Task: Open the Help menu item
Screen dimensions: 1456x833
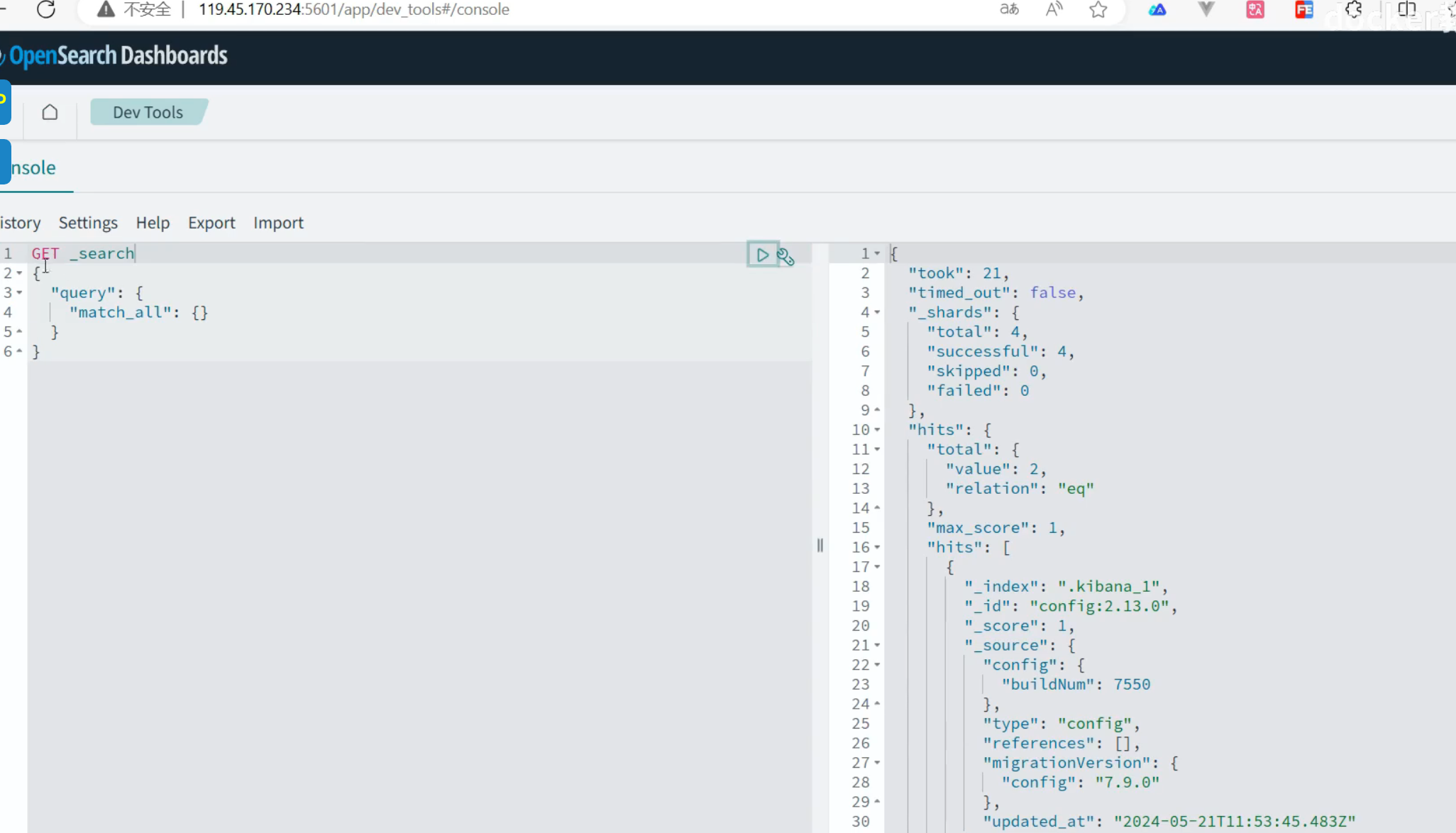Action: (153, 223)
